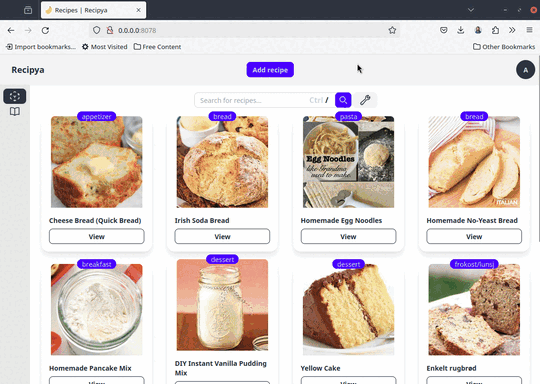Open the Most Visited bookmarks item
Image resolution: width=540 pixels, height=384 pixels.
tap(105, 47)
